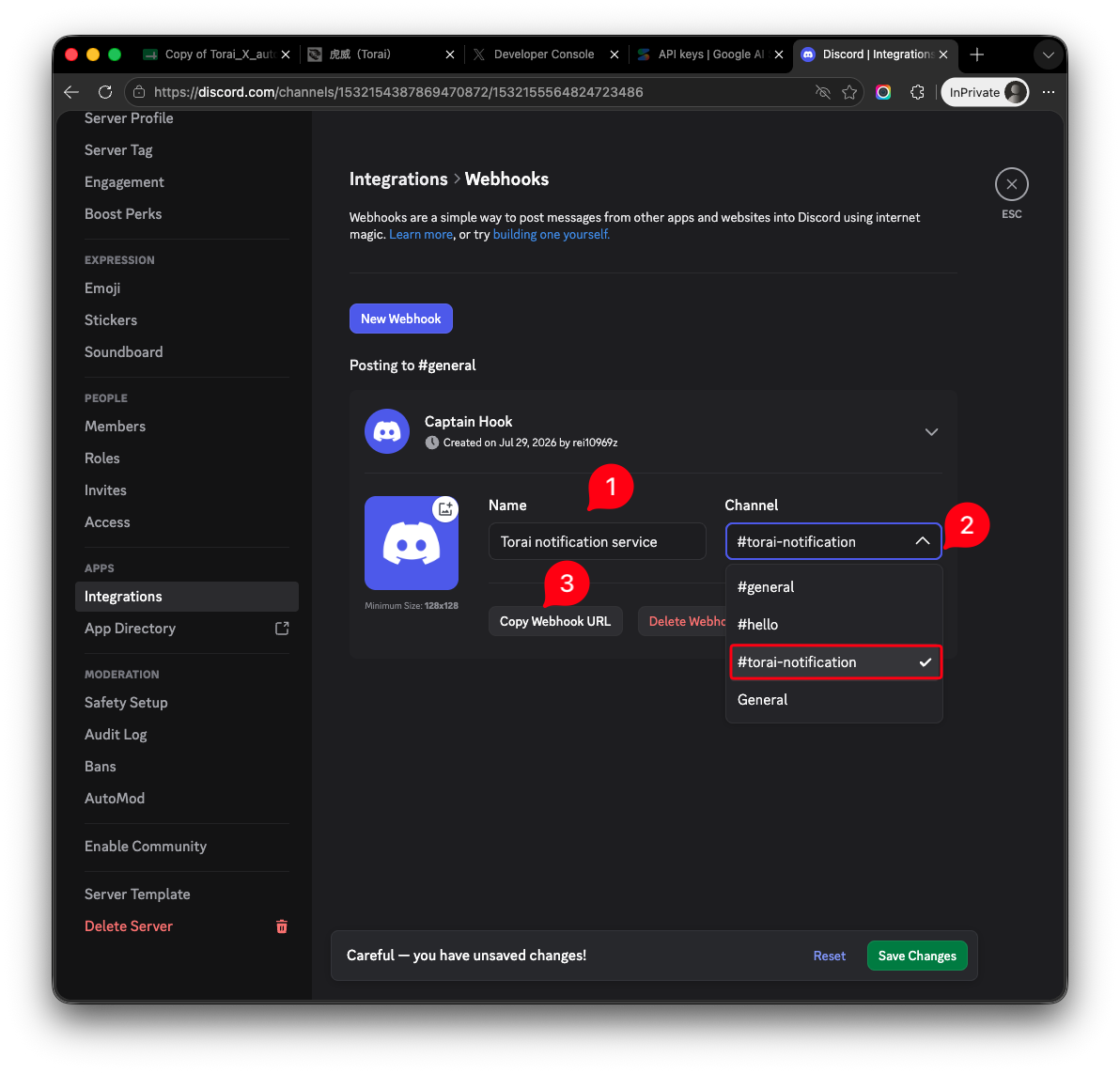
Task: Open the colorful Copilot ring icon
Action: [883, 92]
